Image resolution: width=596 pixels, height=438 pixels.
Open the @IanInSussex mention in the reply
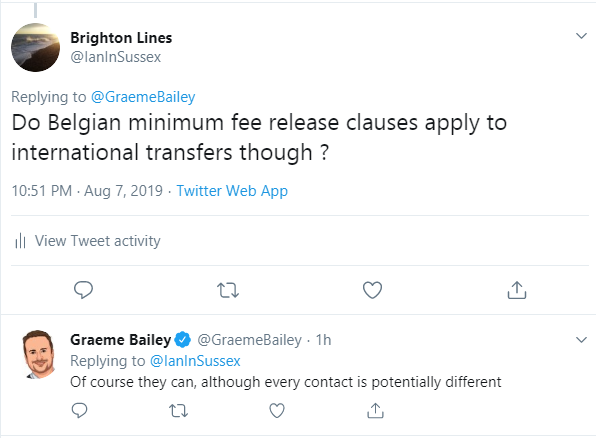point(195,361)
